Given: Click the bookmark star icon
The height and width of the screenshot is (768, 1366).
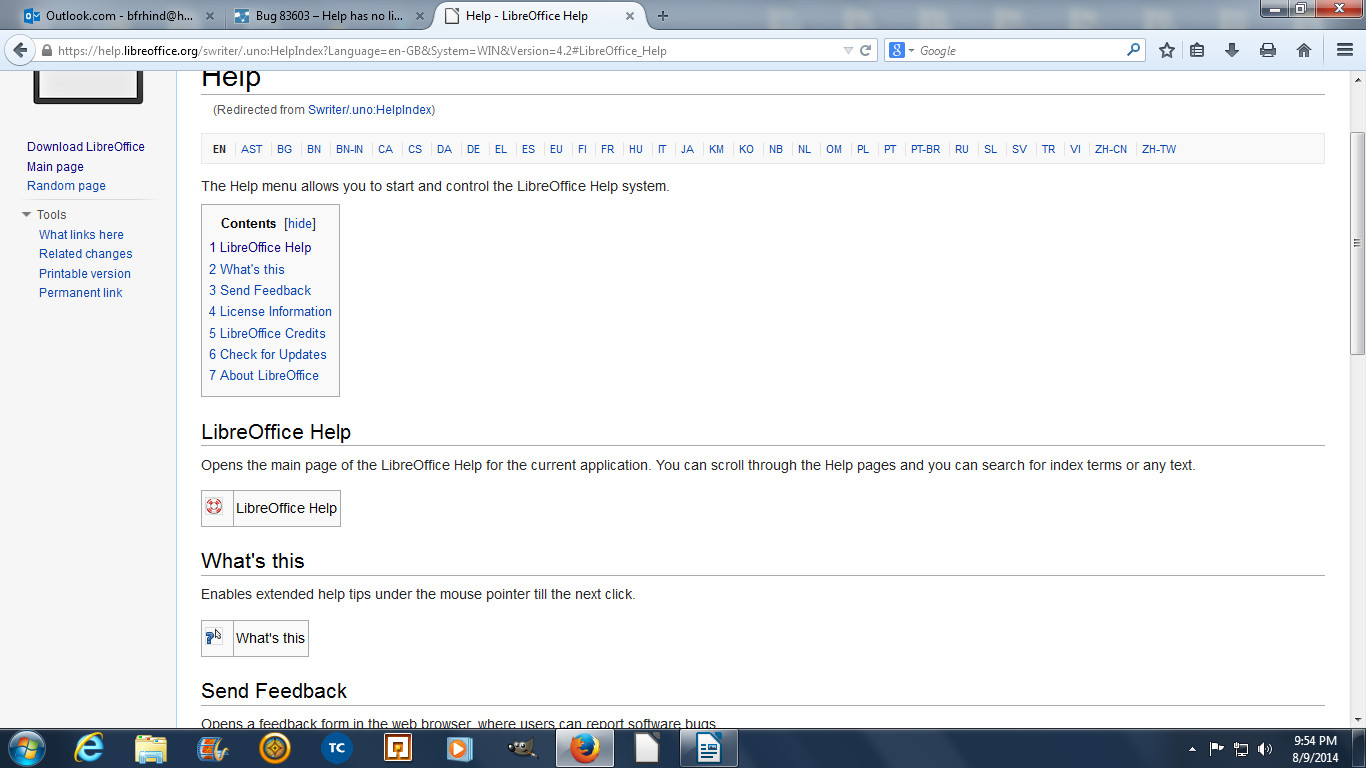Looking at the screenshot, I should [1166, 51].
